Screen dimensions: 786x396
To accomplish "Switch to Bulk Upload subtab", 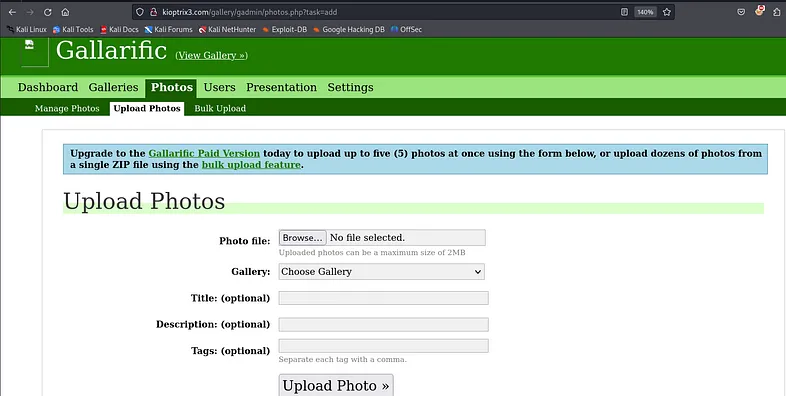I will (x=220, y=108).
